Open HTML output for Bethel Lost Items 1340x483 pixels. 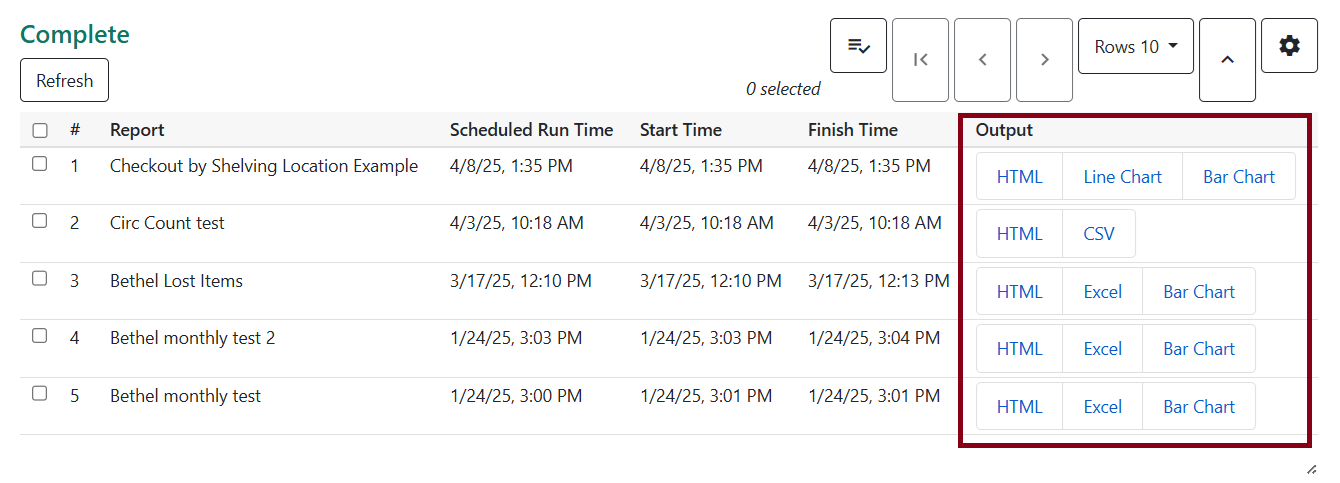pyautogui.click(x=1019, y=291)
